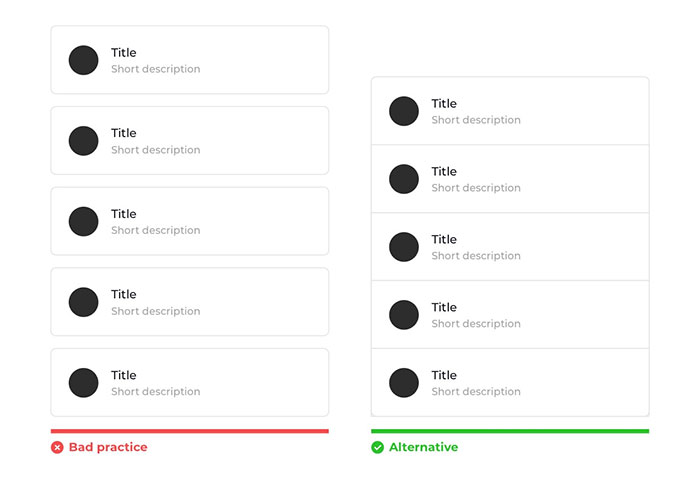Click the green bar under the right list
Image resolution: width=700 pixels, height=480 pixels.
(x=510, y=431)
